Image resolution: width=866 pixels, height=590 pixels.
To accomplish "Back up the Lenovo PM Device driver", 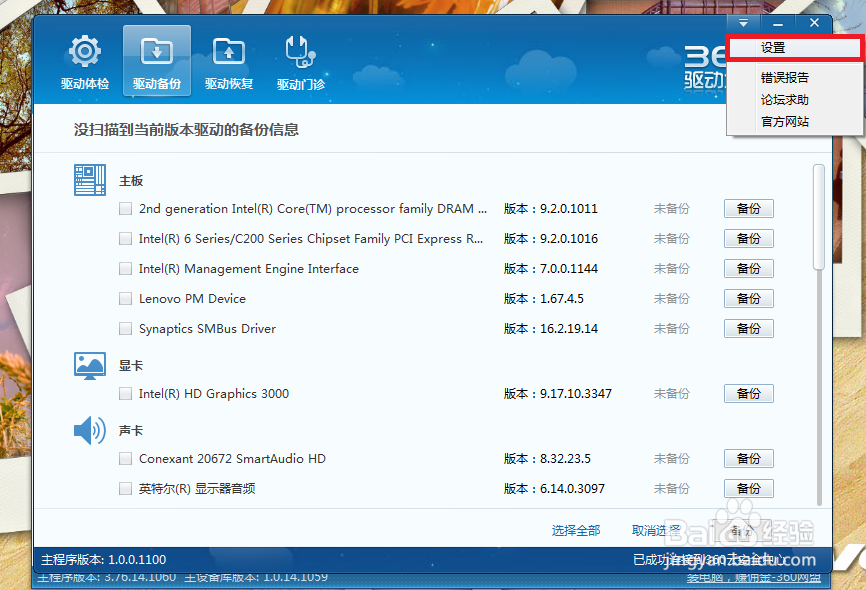I will pos(748,299).
